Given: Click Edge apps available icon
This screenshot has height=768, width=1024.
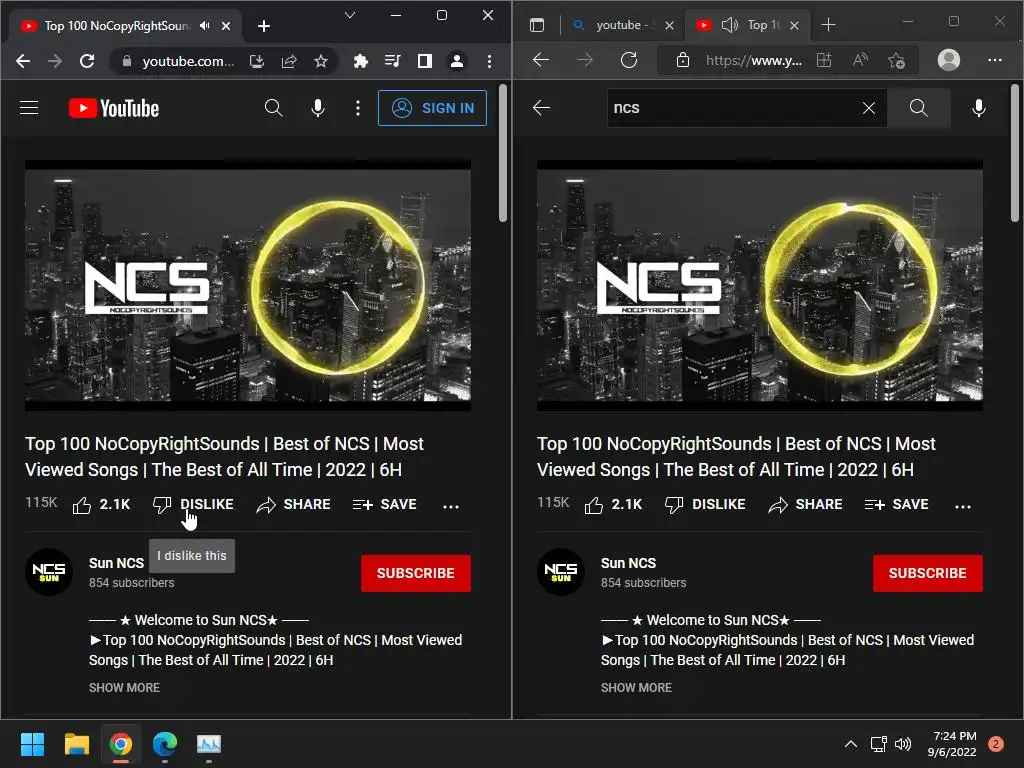Looking at the screenshot, I should coord(824,60).
